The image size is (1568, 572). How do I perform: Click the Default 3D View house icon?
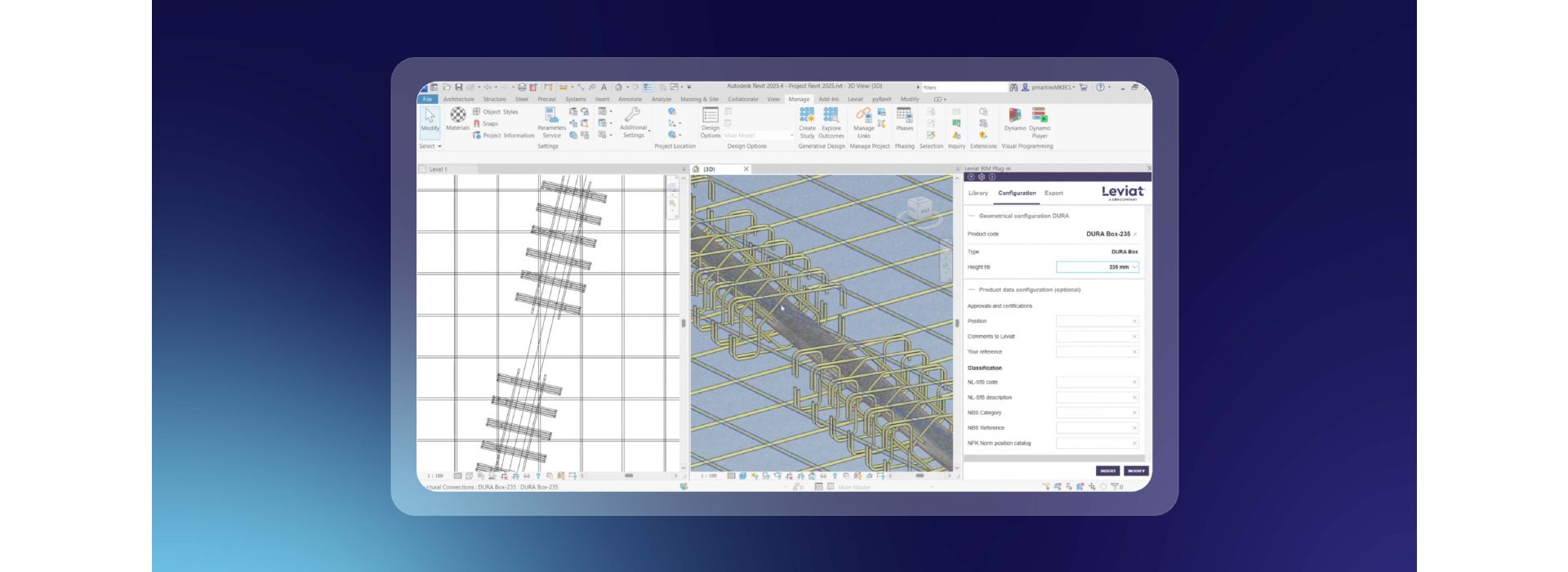(618, 87)
